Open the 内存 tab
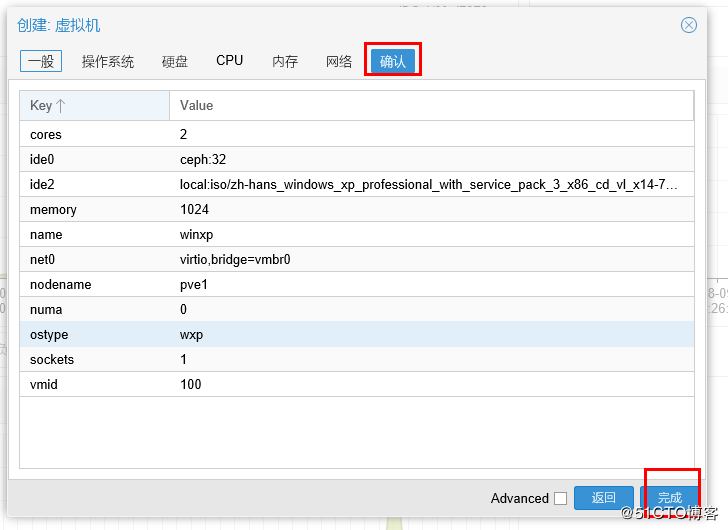Viewport: 728px width, 530px height. 285,61
